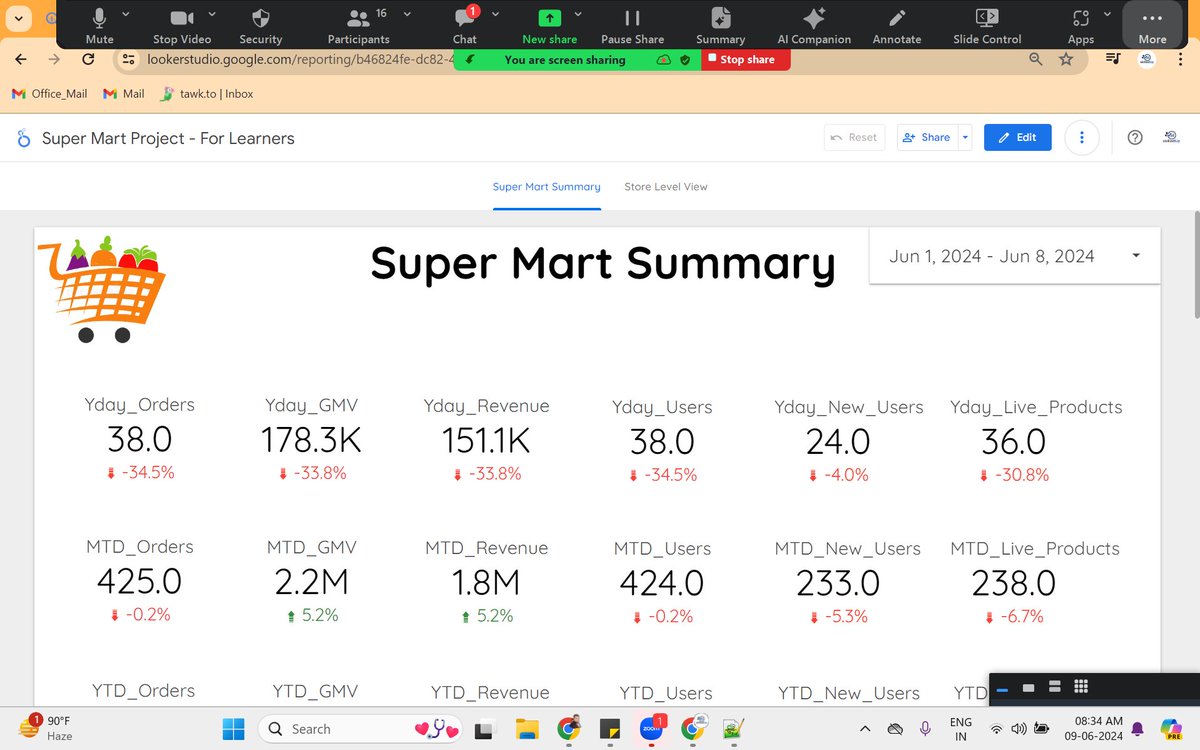Viewport: 1200px width, 750px height.
Task: Click the green shield encryption icon in sharing bar
Action: [x=685, y=60]
